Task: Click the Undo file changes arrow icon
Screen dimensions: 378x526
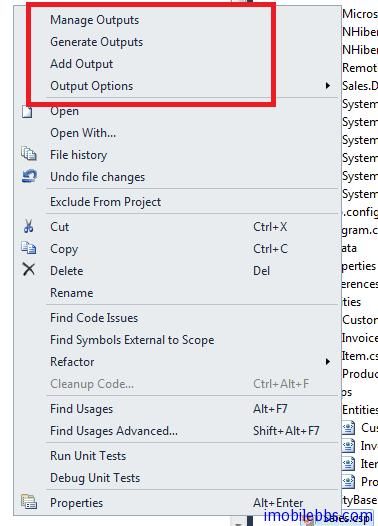Action: tap(29, 176)
